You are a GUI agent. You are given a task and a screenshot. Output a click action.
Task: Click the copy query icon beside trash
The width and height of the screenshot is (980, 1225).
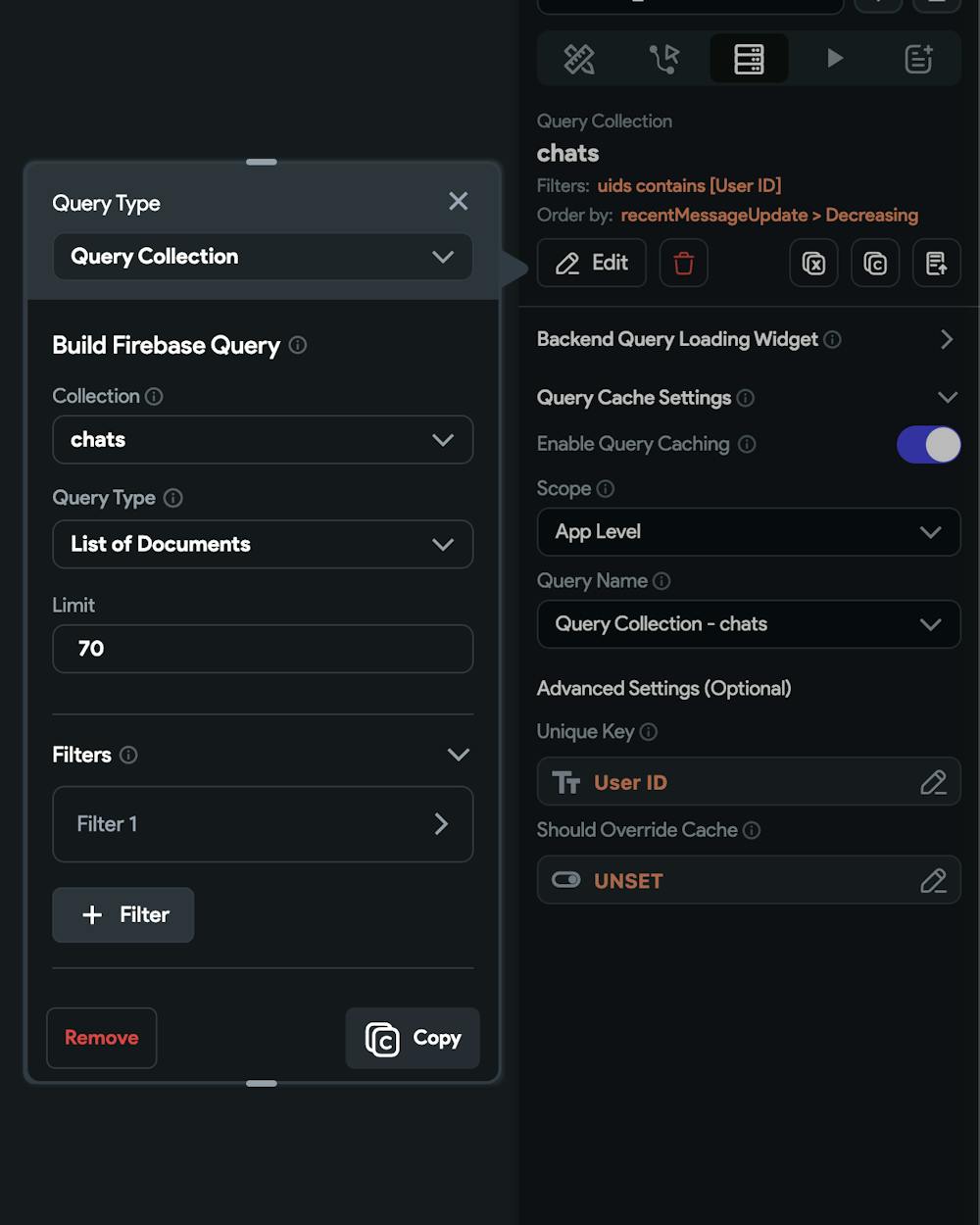pos(875,263)
